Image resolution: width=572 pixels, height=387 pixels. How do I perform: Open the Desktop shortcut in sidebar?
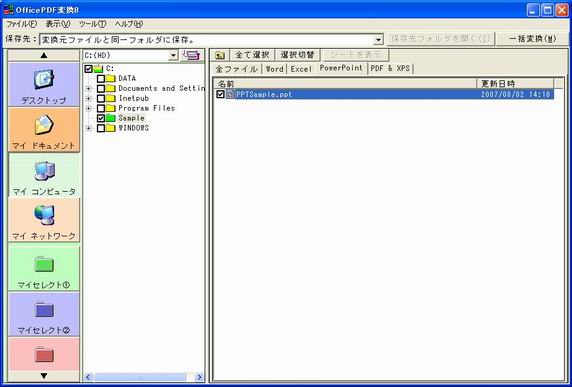tap(44, 84)
